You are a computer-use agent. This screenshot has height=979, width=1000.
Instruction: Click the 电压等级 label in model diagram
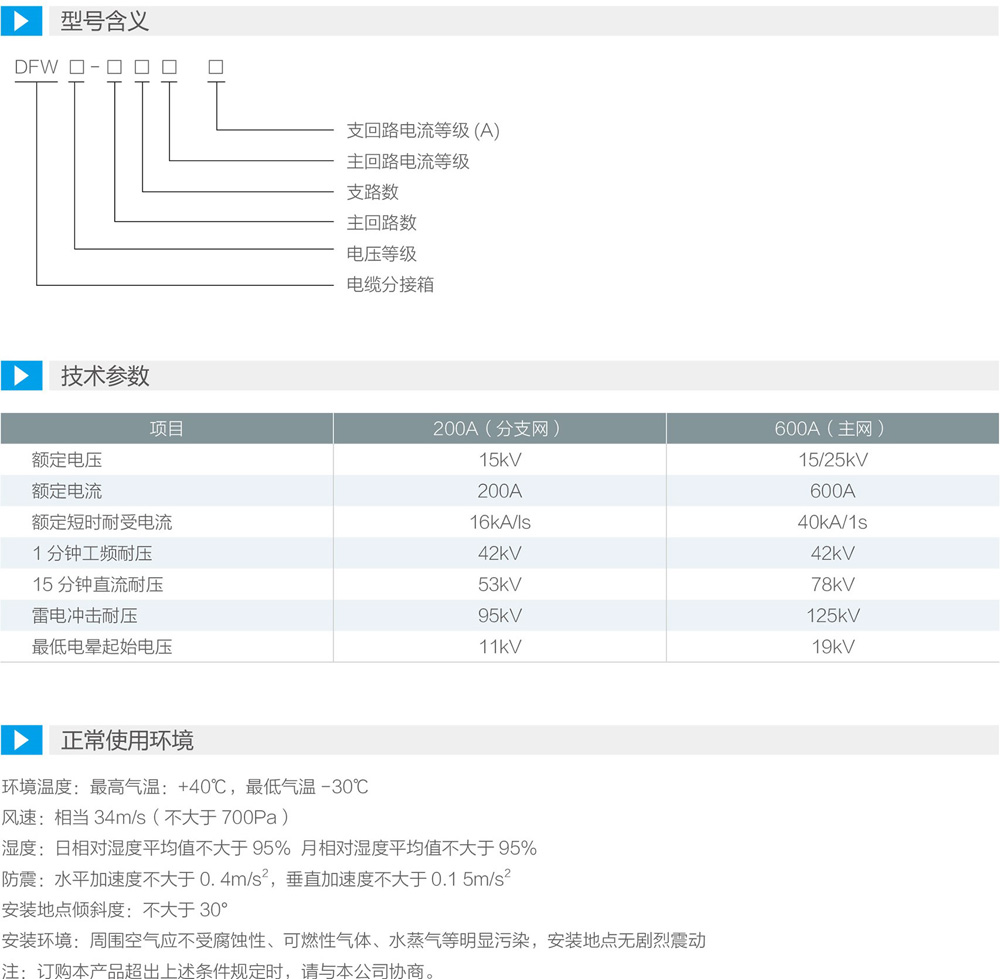click(381, 254)
